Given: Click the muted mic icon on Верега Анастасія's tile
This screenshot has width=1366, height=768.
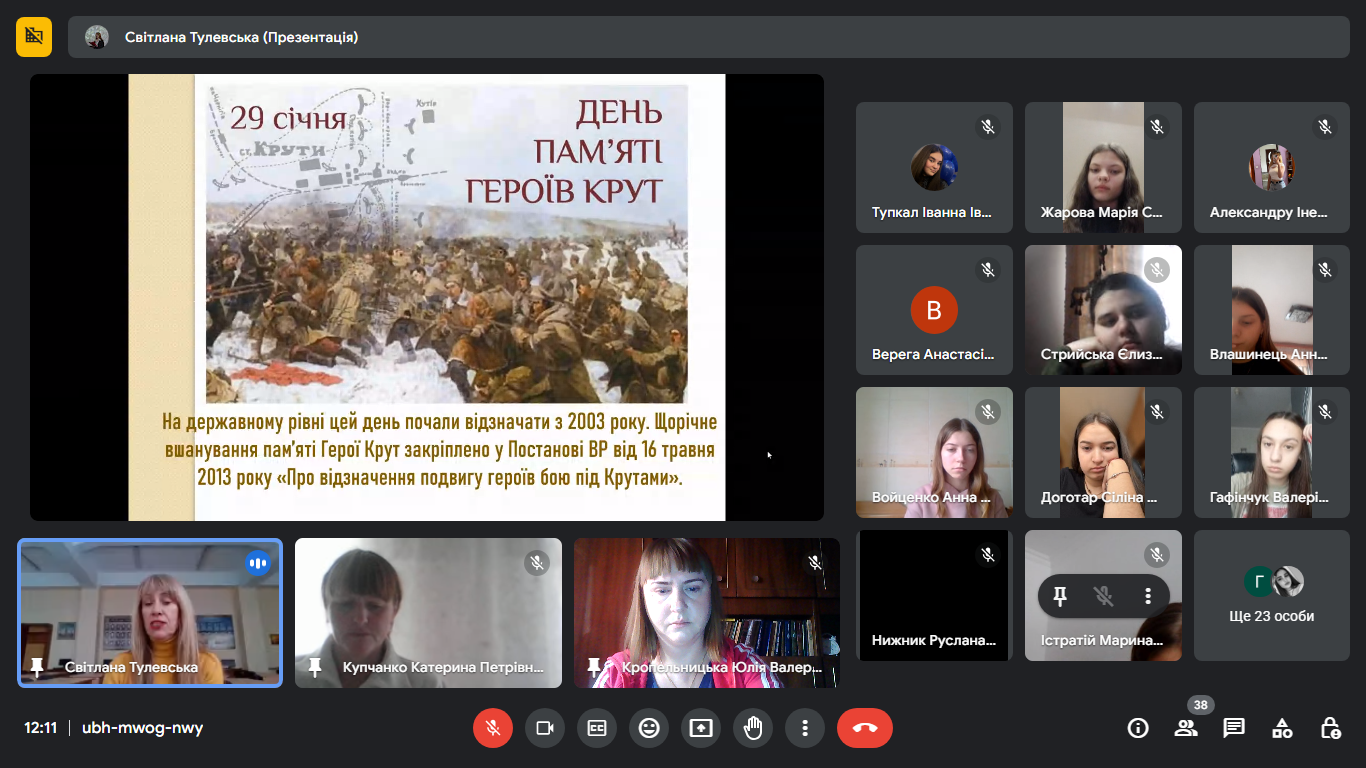Looking at the screenshot, I should pyautogui.click(x=988, y=270).
